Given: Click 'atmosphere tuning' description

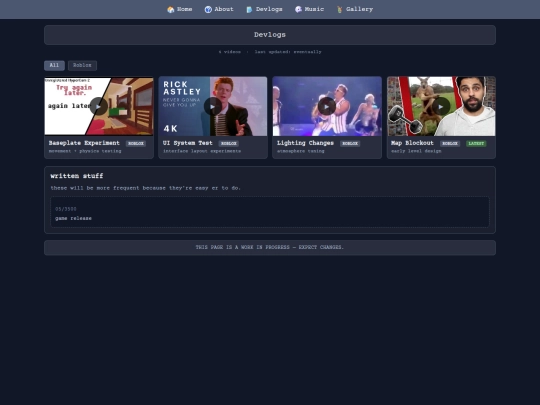Looking at the screenshot, I should 301,151.
